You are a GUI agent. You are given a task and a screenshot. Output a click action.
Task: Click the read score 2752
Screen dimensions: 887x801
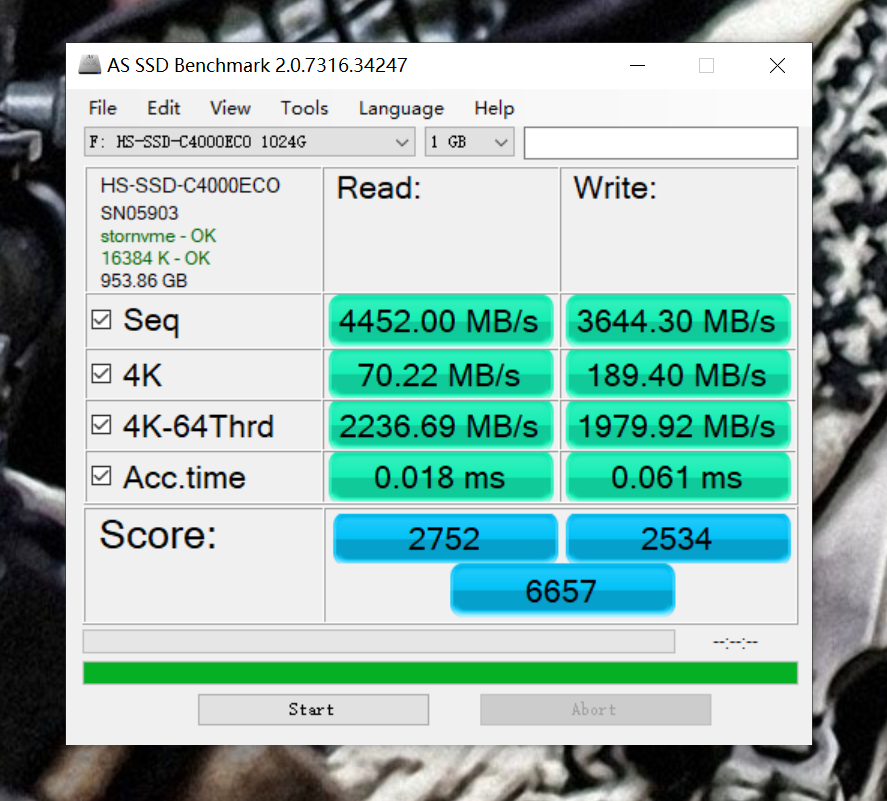(445, 538)
